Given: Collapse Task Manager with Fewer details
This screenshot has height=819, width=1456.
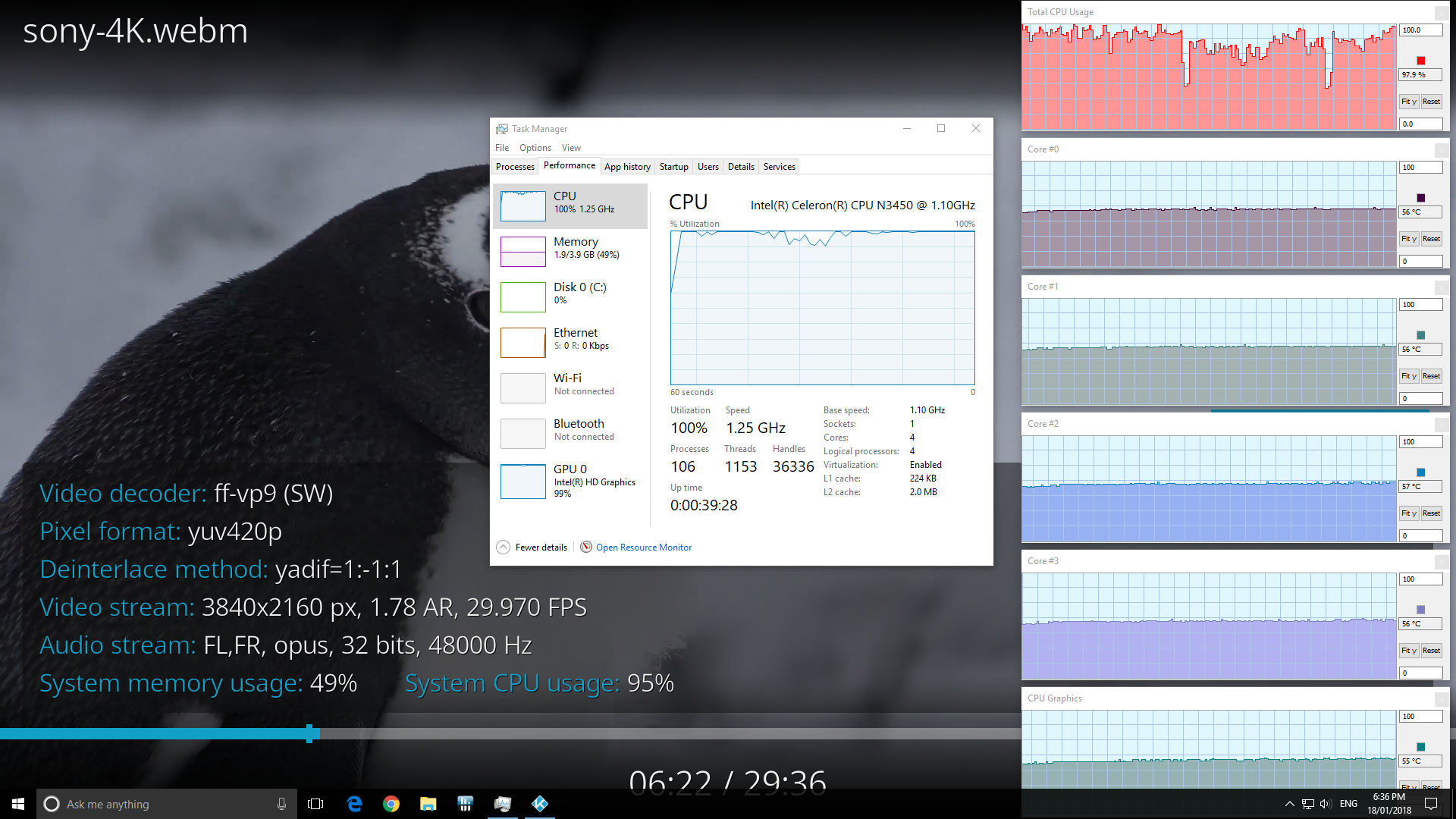Looking at the screenshot, I should [532, 548].
